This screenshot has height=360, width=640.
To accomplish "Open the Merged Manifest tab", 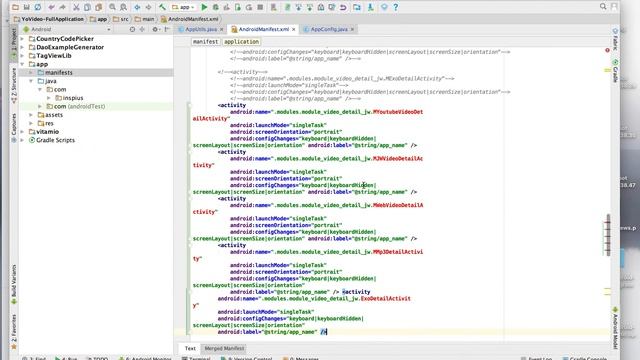I will (x=224, y=349).
